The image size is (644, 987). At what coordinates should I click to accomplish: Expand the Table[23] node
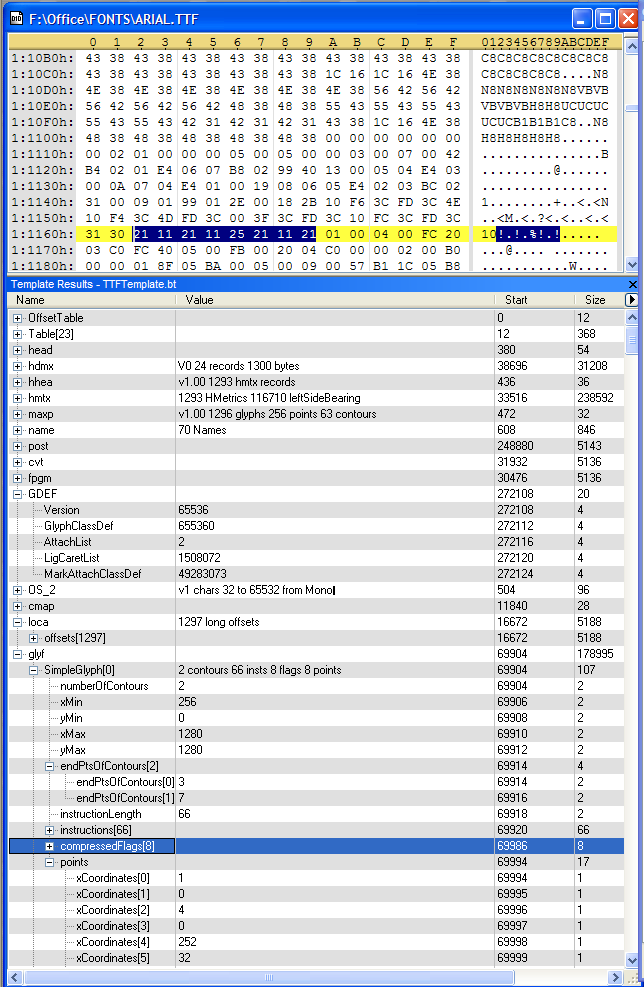point(18,334)
